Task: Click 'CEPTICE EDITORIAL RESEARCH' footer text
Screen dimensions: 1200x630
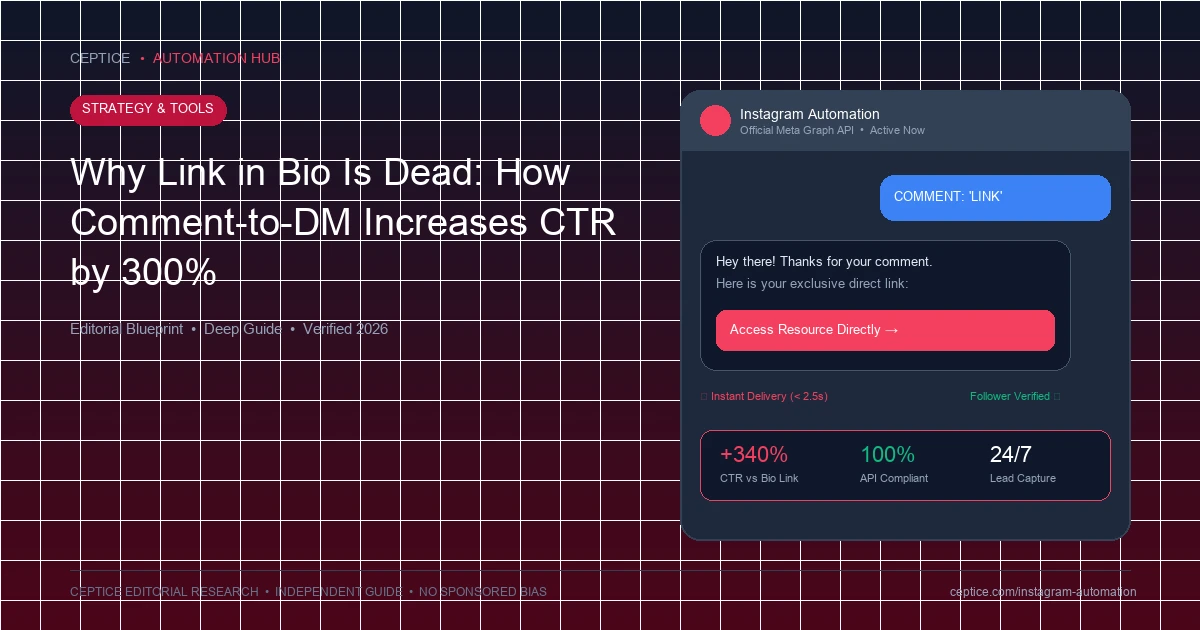Action: point(164,592)
